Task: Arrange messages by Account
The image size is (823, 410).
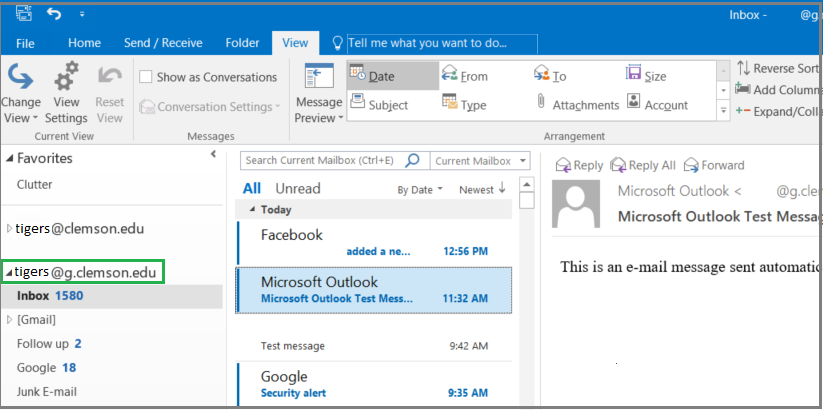Action: [x=658, y=105]
